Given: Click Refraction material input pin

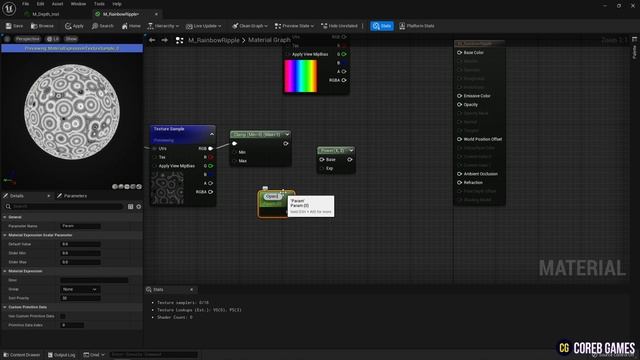Looking at the screenshot, I should point(460,182).
